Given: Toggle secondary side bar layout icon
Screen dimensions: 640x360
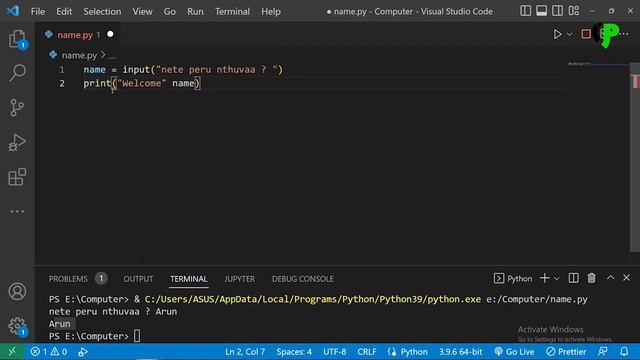Looking at the screenshot, I should pyautogui.click(x=558, y=11).
